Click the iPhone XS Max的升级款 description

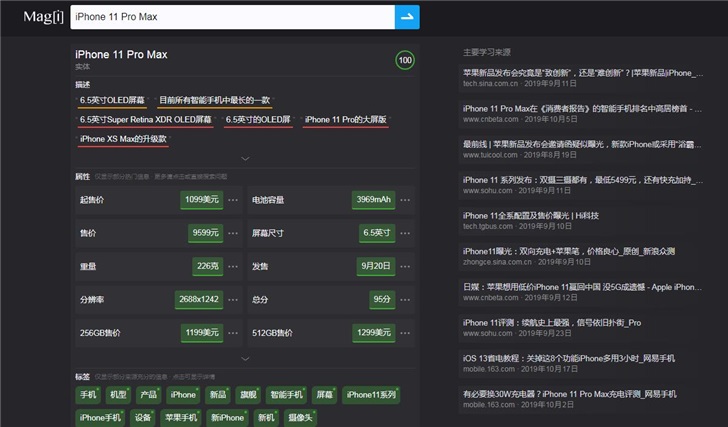click(114, 138)
